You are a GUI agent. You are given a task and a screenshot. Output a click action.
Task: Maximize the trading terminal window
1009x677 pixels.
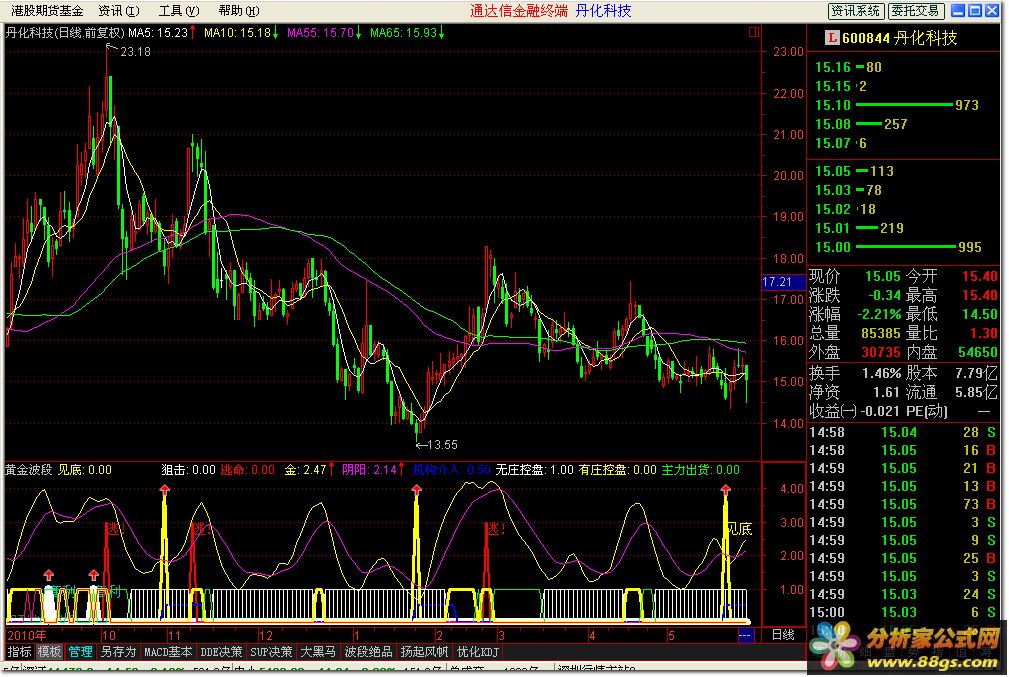[x=975, y=11]
